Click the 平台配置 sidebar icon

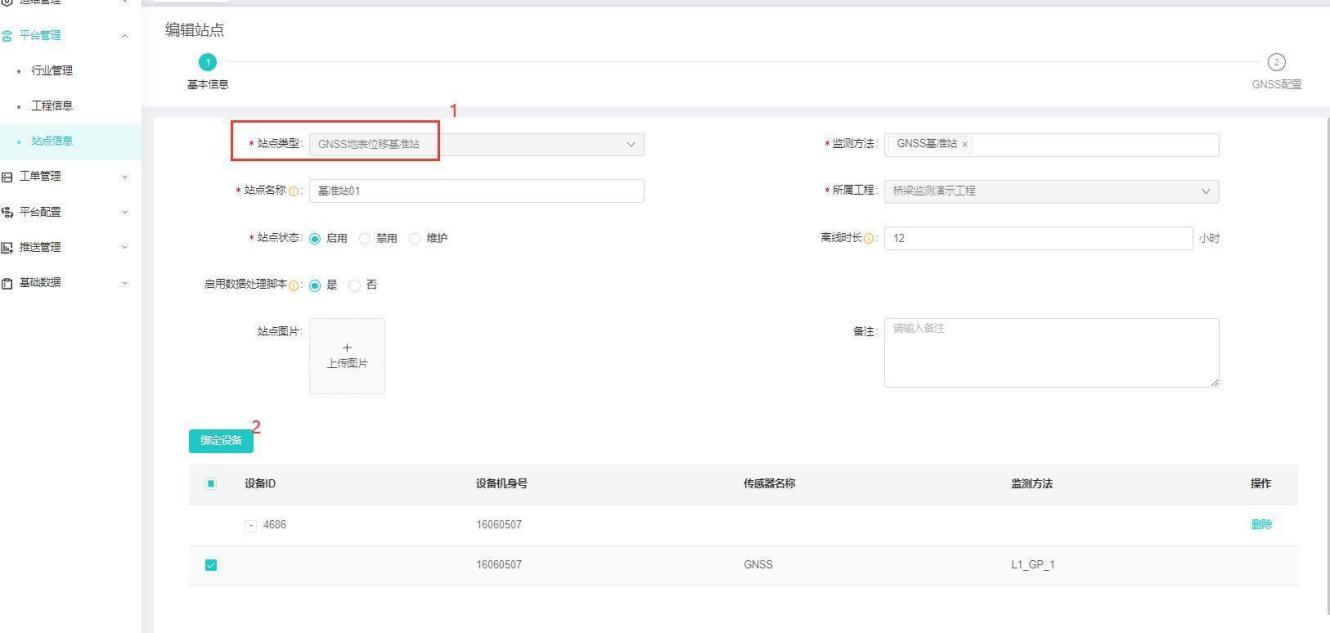pyautogui.click(x=8, y=212)
